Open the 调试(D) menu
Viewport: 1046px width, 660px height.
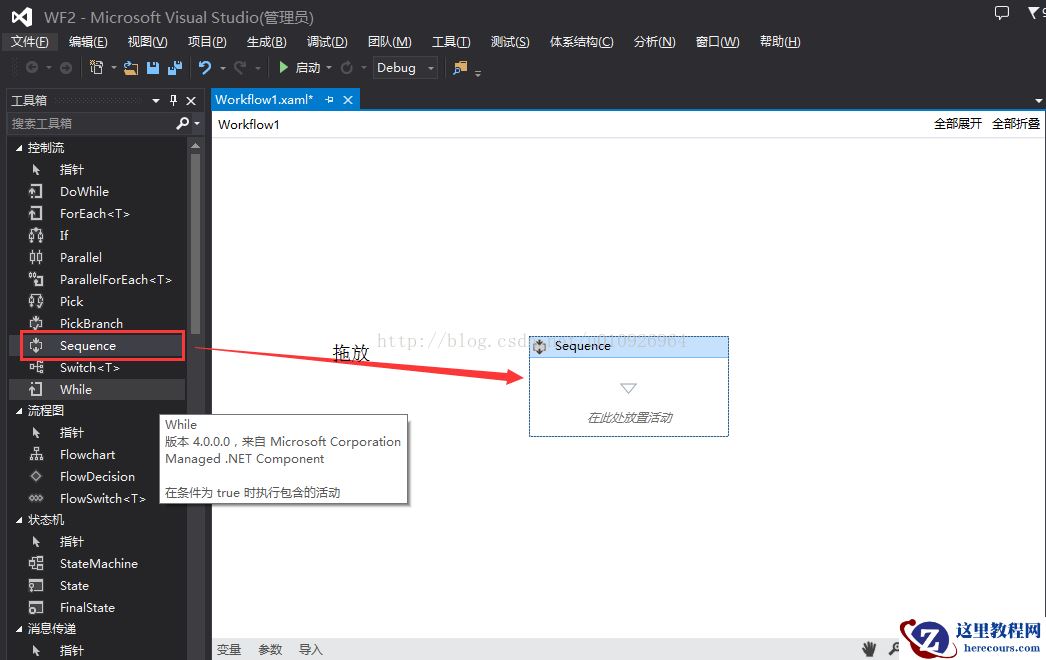coord(327,42)
